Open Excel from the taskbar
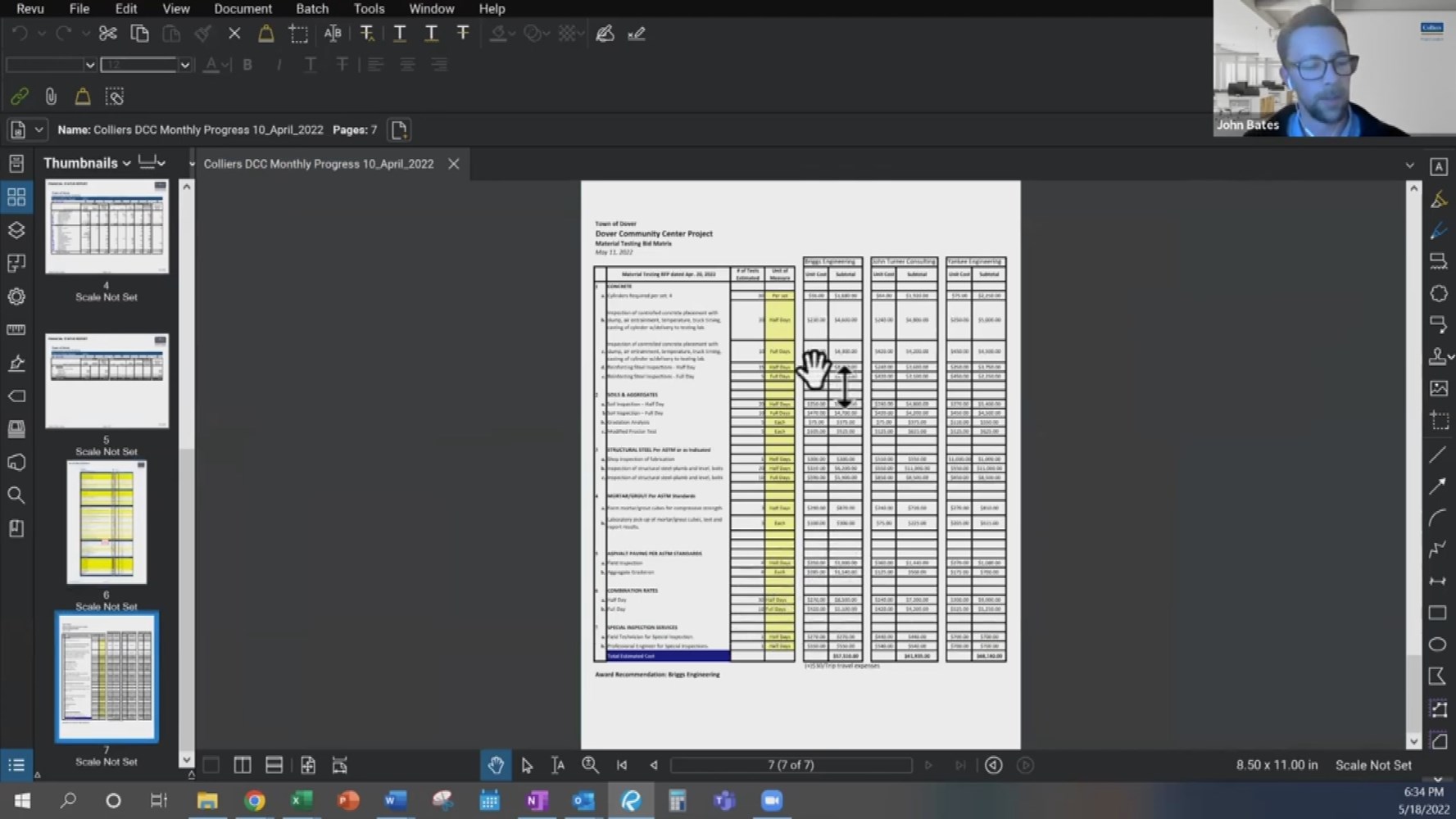 click(302, 800)
